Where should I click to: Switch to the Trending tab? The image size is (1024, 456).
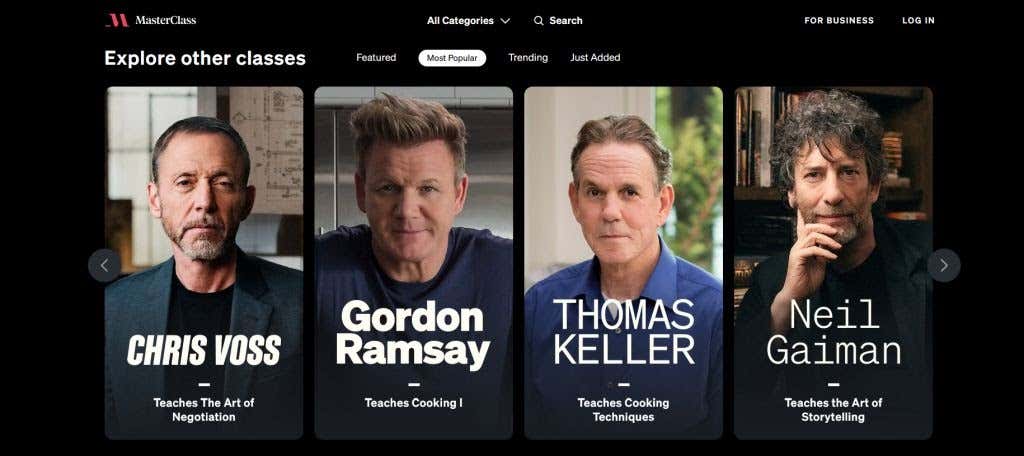[528, 57]
